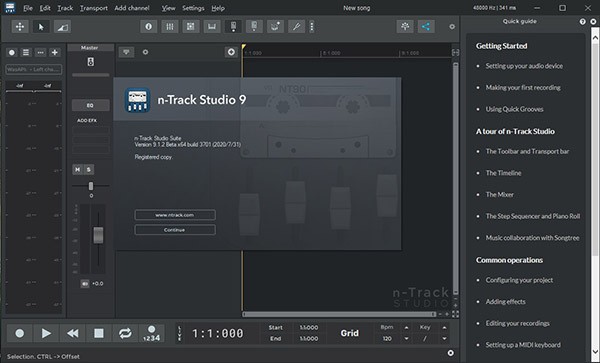Click the track area settings circle

coord(145,52)
